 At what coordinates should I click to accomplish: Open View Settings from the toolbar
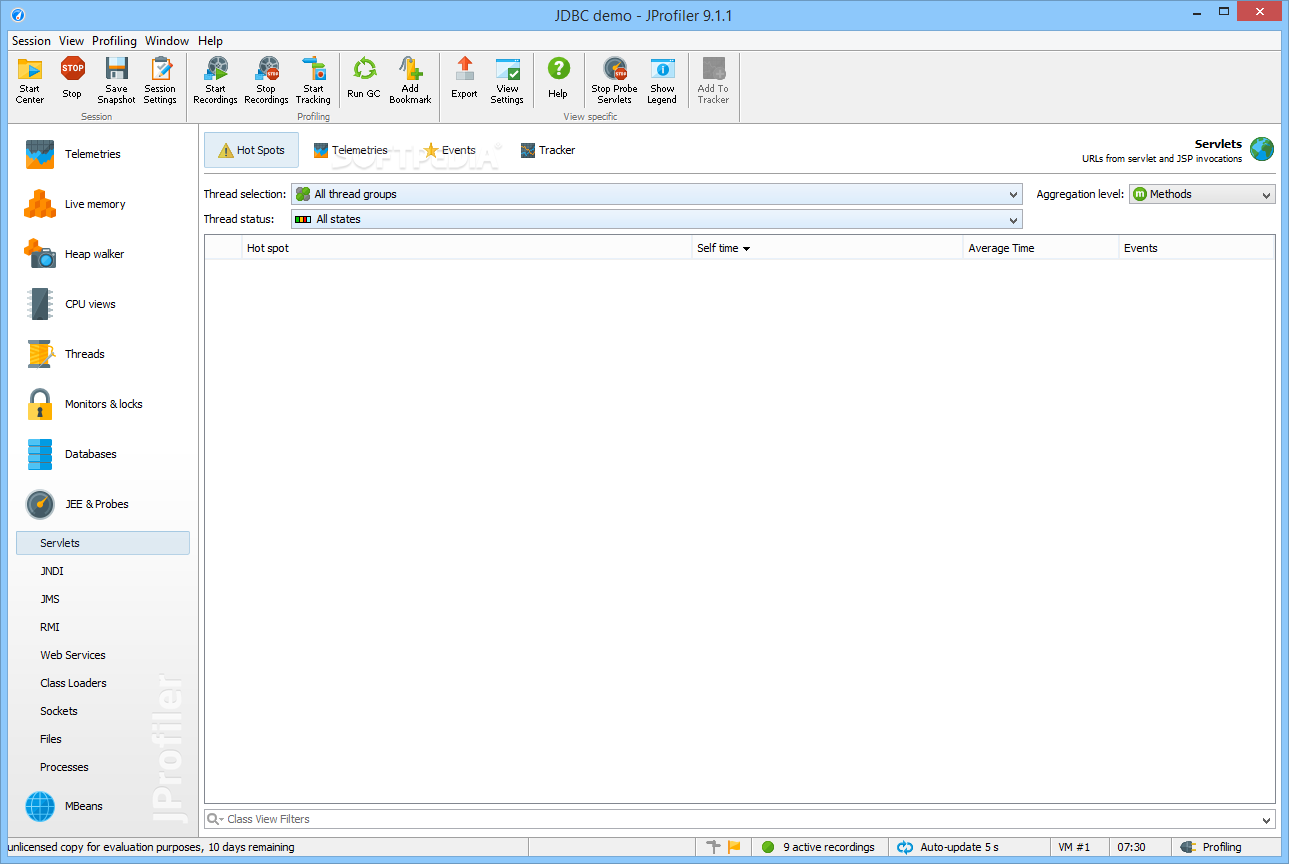(507, 80)
